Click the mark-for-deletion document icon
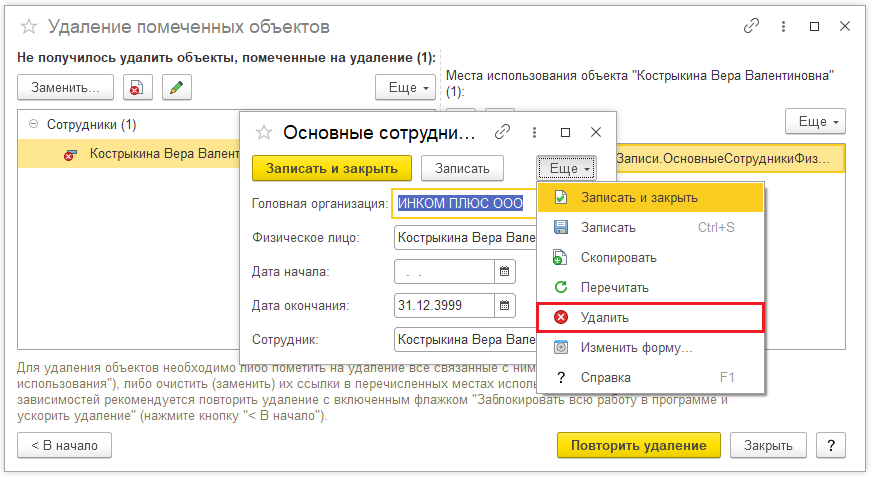The image size is (874, 478). pyautogui.click(x=138, y=88)
